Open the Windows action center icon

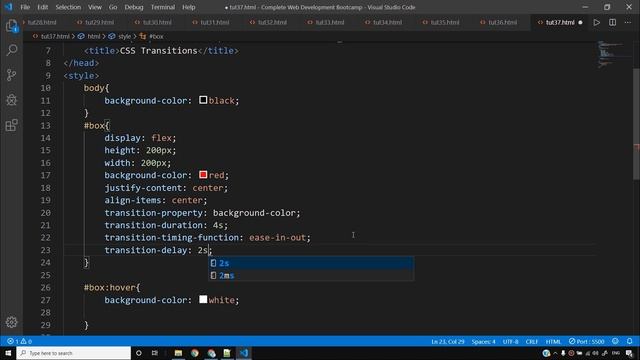(629, 353)
